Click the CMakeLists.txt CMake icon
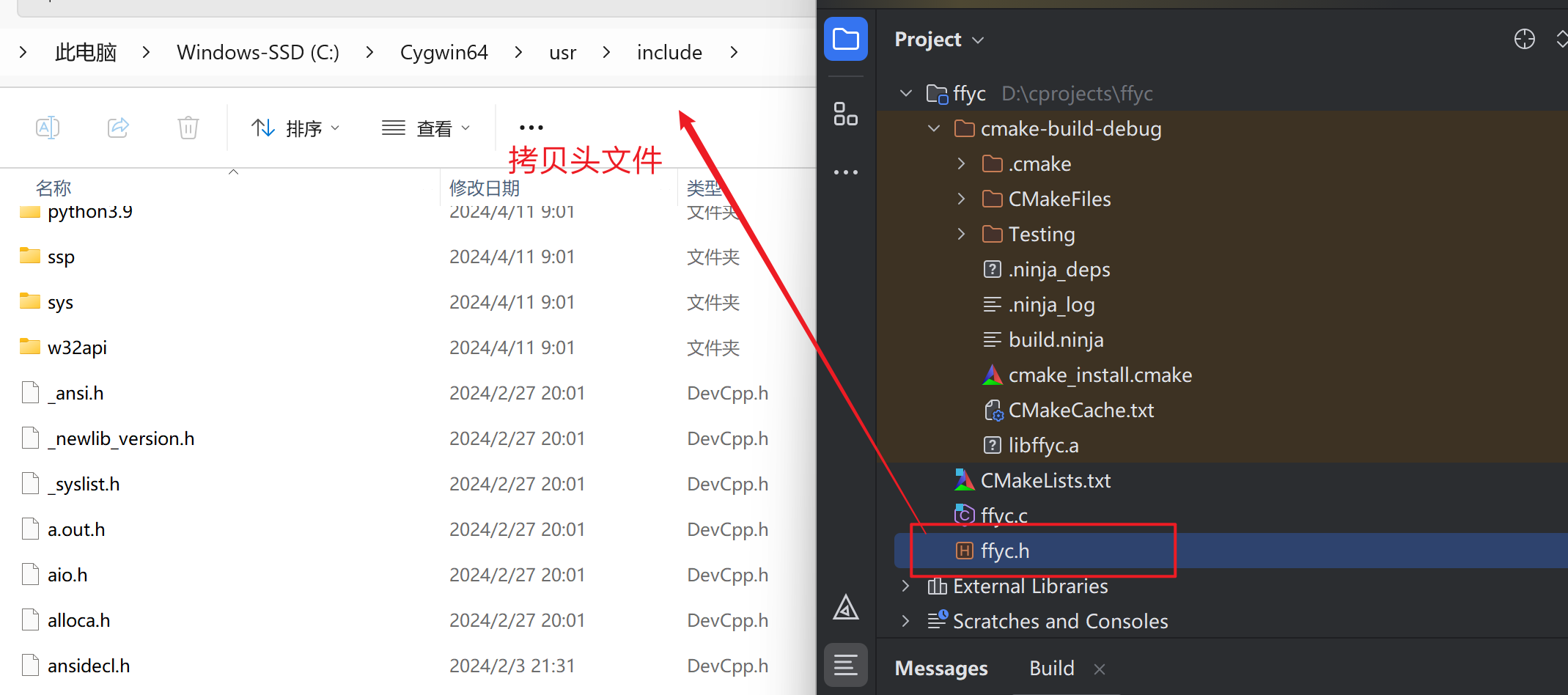The height and width of the screenshot is (695, 1568). (x=965, y=480)
